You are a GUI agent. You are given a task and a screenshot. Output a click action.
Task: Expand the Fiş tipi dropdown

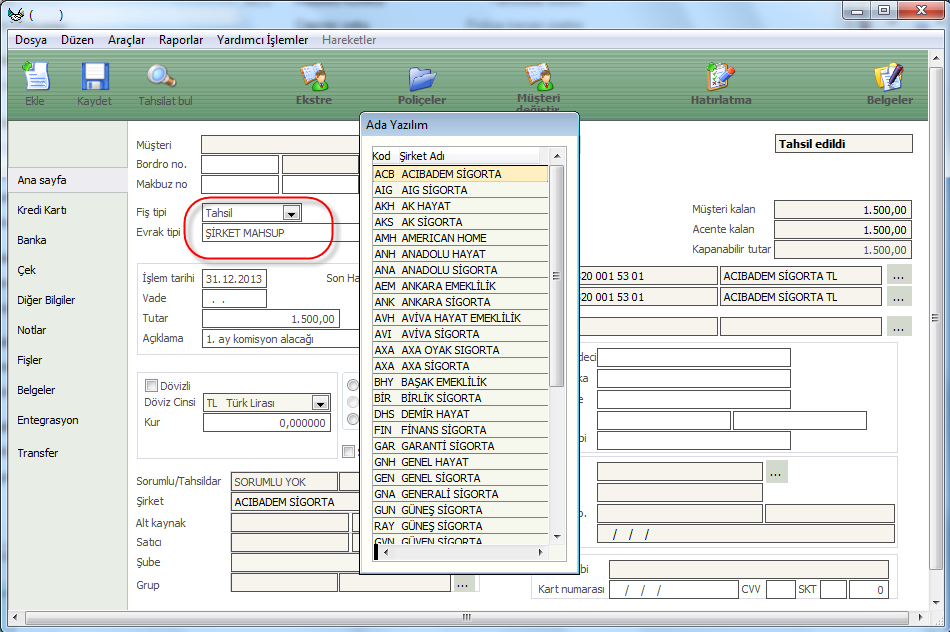pos(291,213)
